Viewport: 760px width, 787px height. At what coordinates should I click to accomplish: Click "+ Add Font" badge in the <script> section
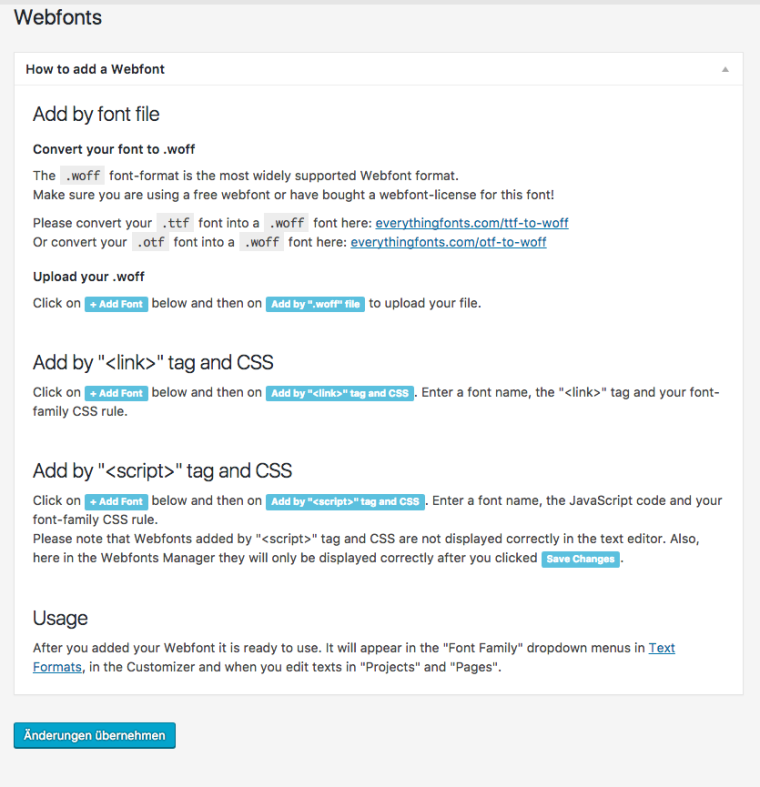point(116,501)
